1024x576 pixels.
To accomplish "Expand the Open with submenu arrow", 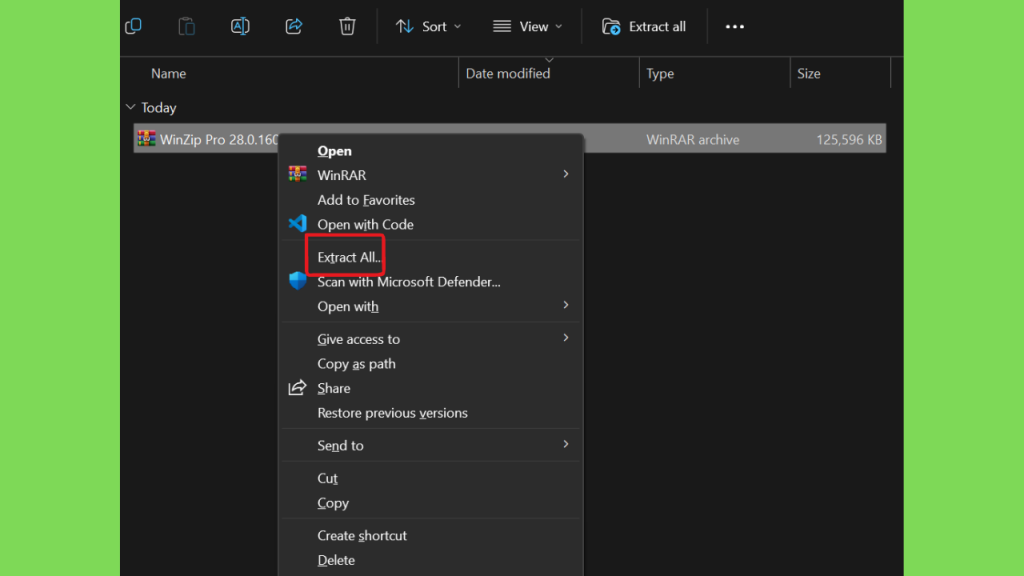I will [x=566, y=305].
